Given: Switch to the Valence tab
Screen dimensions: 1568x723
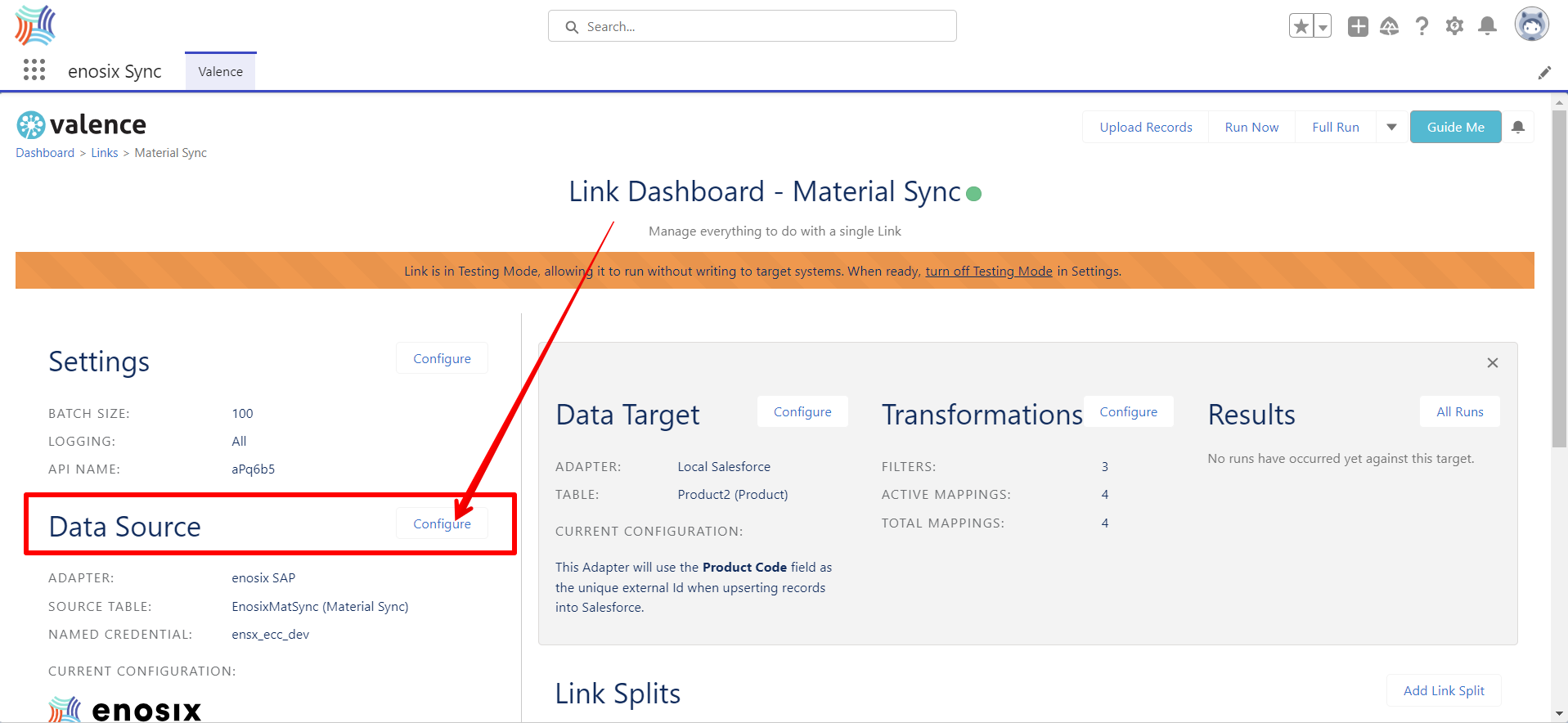Looking at the screenshot, I should (220, 71).
